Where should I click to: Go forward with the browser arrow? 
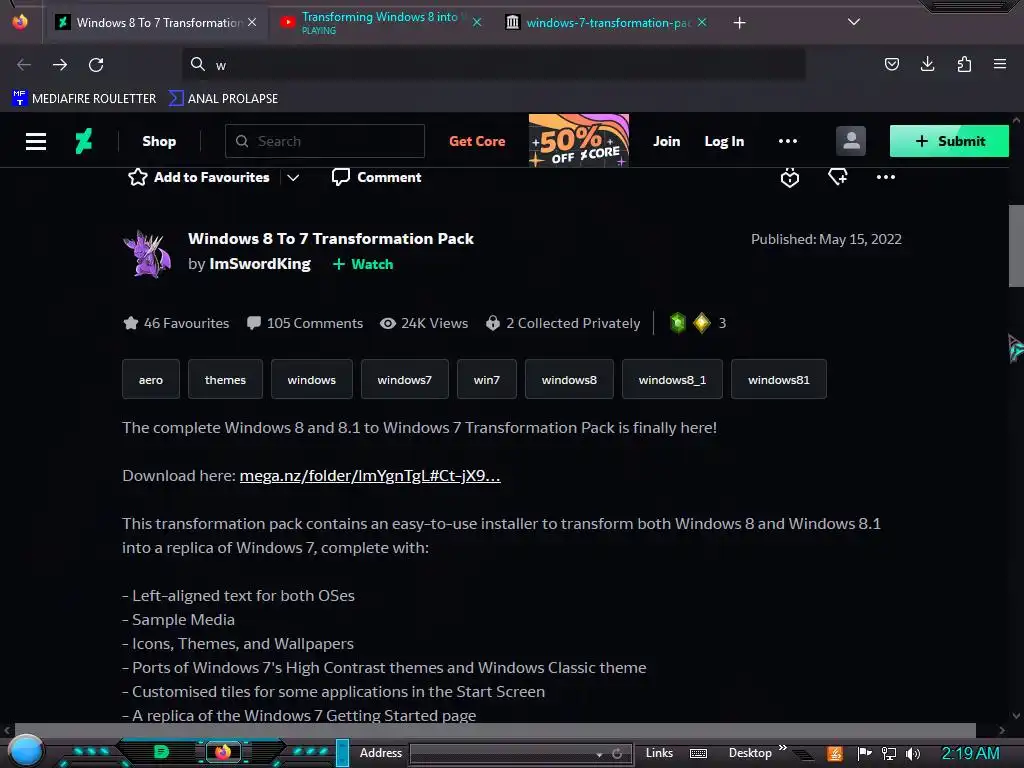60,65
